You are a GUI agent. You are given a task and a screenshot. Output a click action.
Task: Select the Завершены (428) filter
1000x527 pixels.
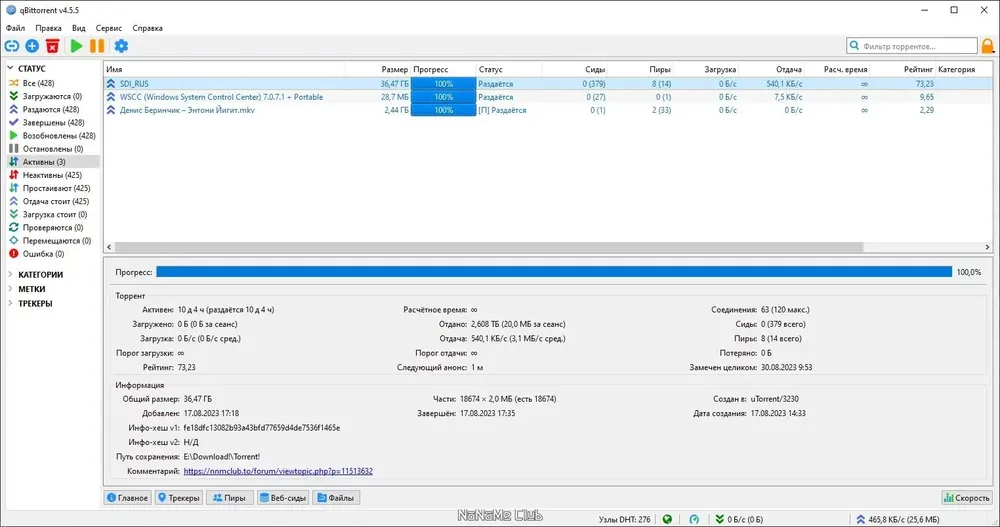pos(54,122)
